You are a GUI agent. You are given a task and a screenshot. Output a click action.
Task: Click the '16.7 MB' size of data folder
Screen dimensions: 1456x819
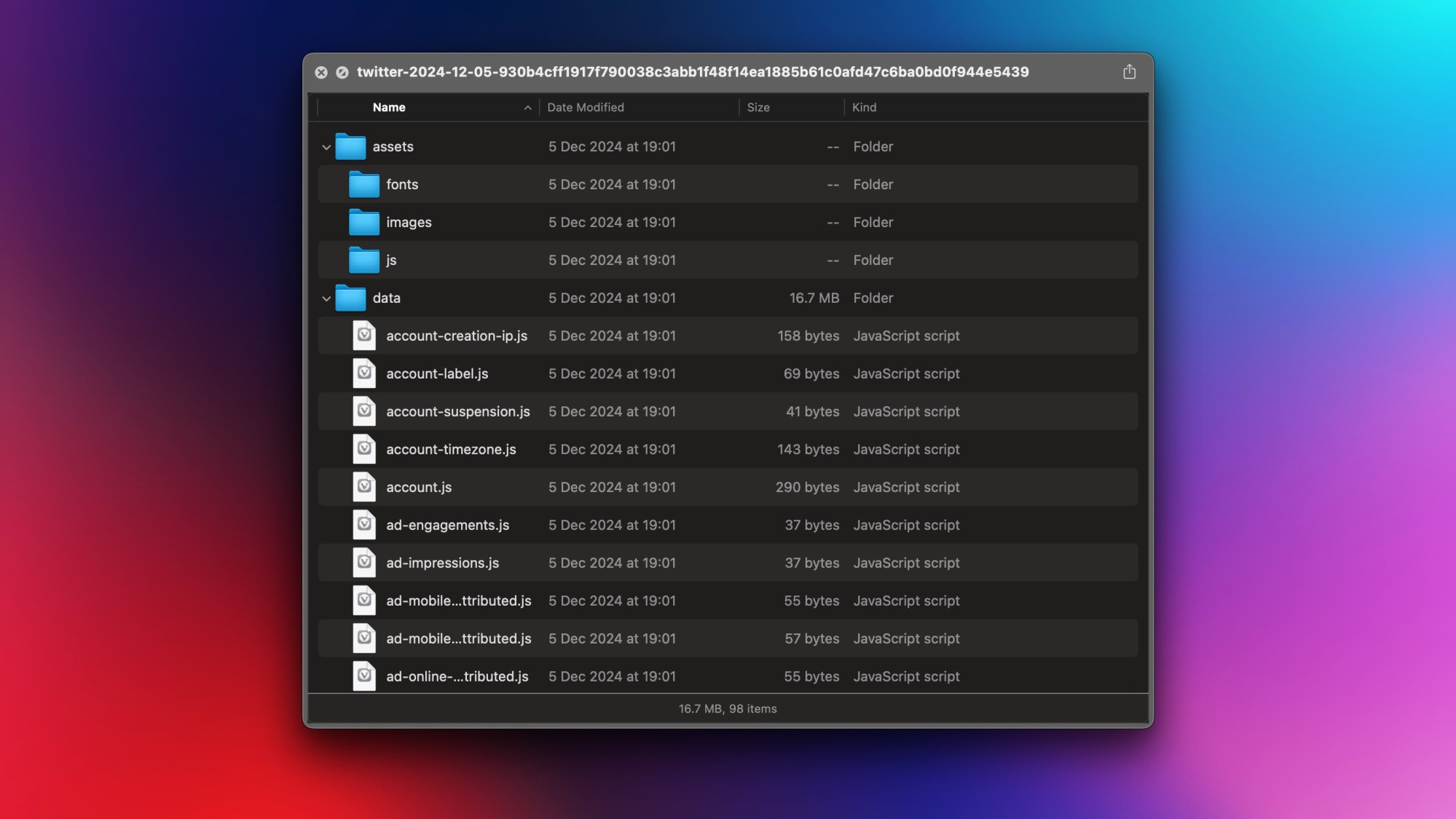click(814, 298)
